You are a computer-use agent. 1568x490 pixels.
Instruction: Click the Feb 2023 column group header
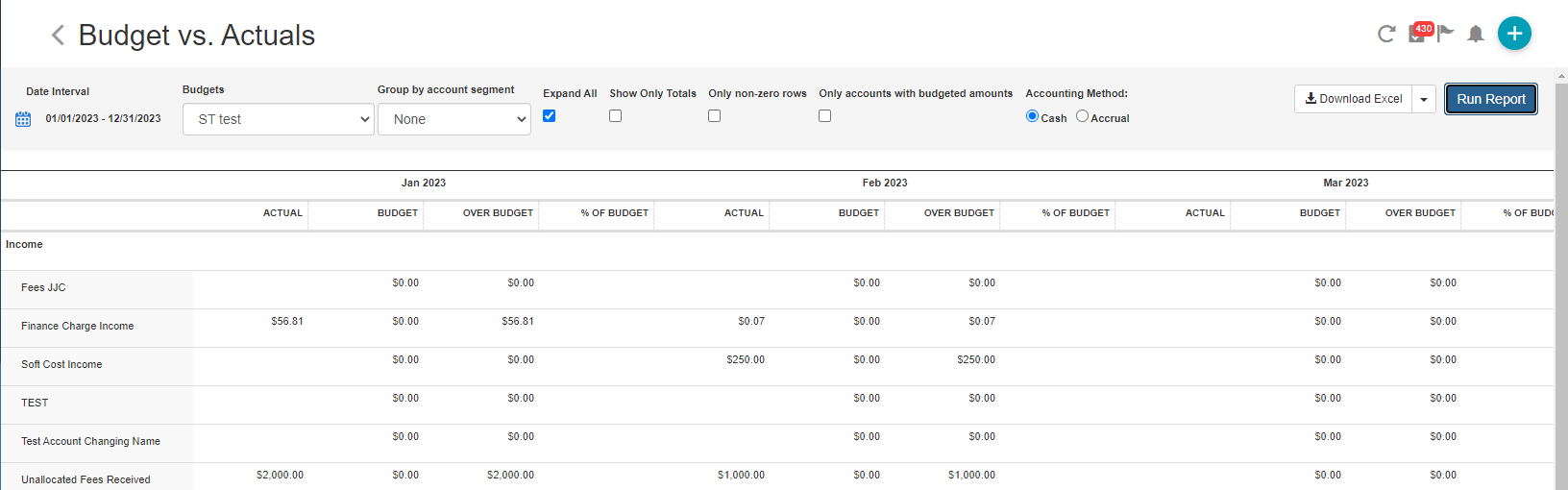coord(885,183)
